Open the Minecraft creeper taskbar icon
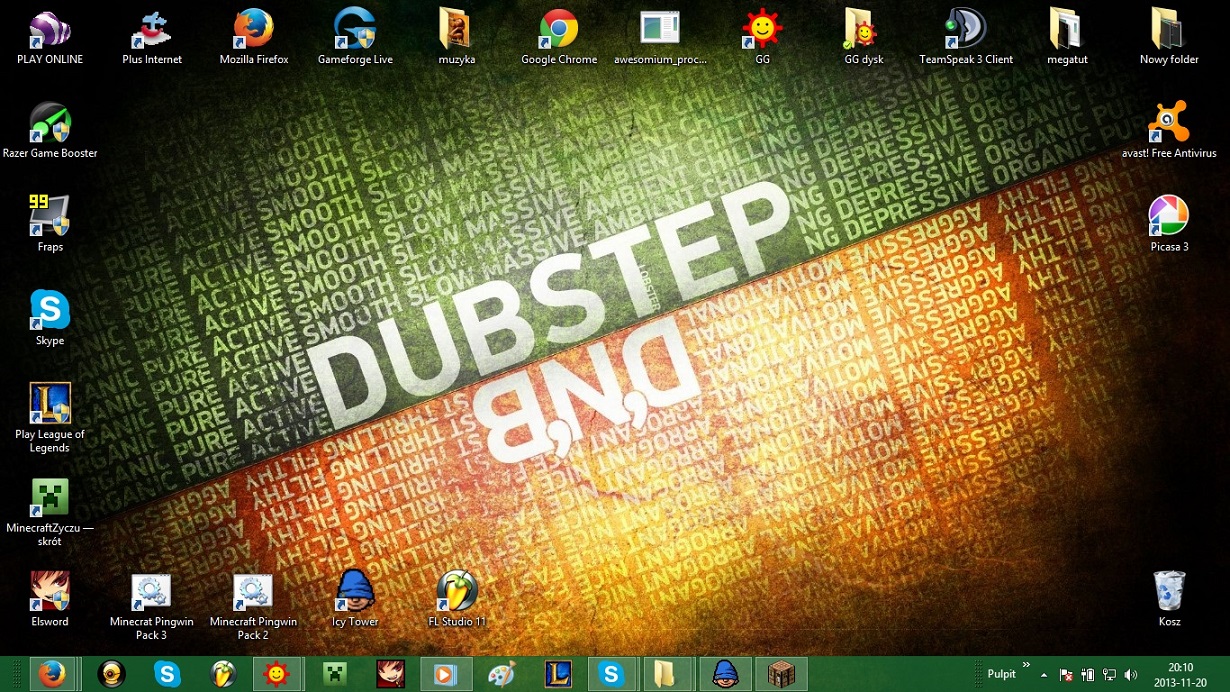Screen dimensions: 1230x692 click(334, 675)
